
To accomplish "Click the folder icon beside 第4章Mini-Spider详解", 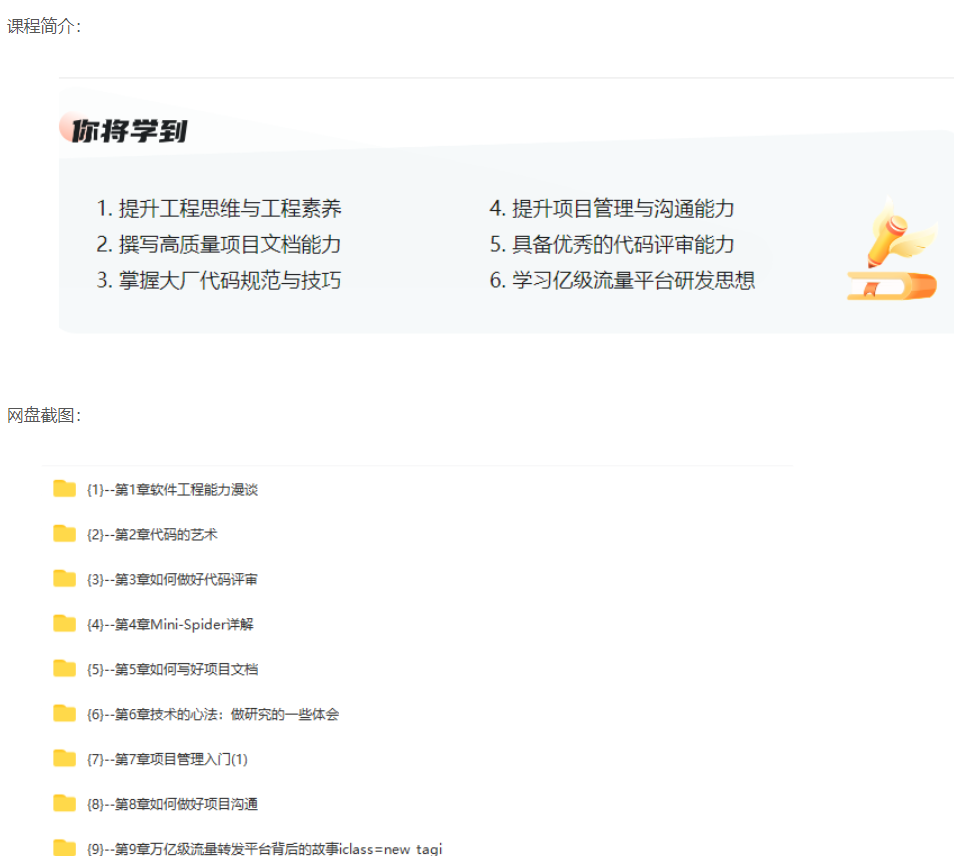I will tap(62, 624).
